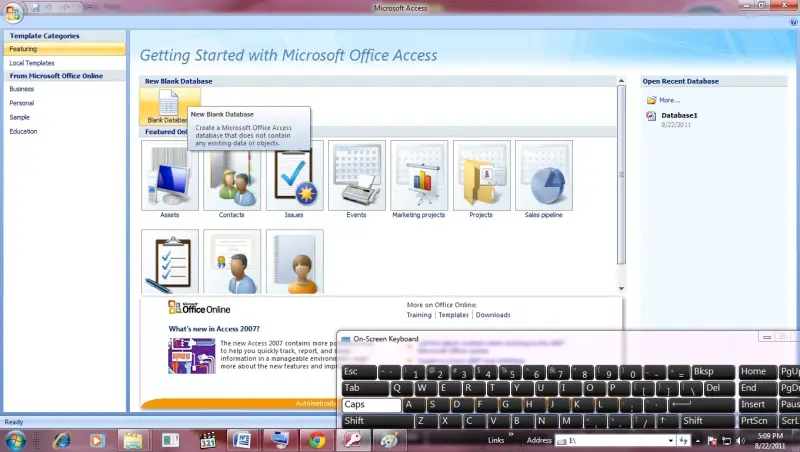
Task: Click the scroll up arrow of templates list
Action: [x=621, y=81]
